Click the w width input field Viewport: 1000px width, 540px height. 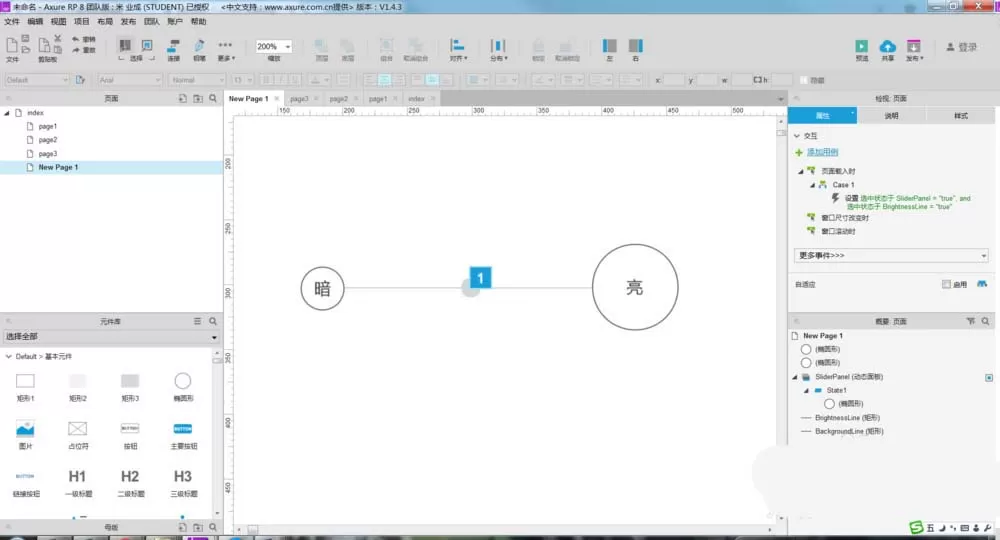(740, 80)
